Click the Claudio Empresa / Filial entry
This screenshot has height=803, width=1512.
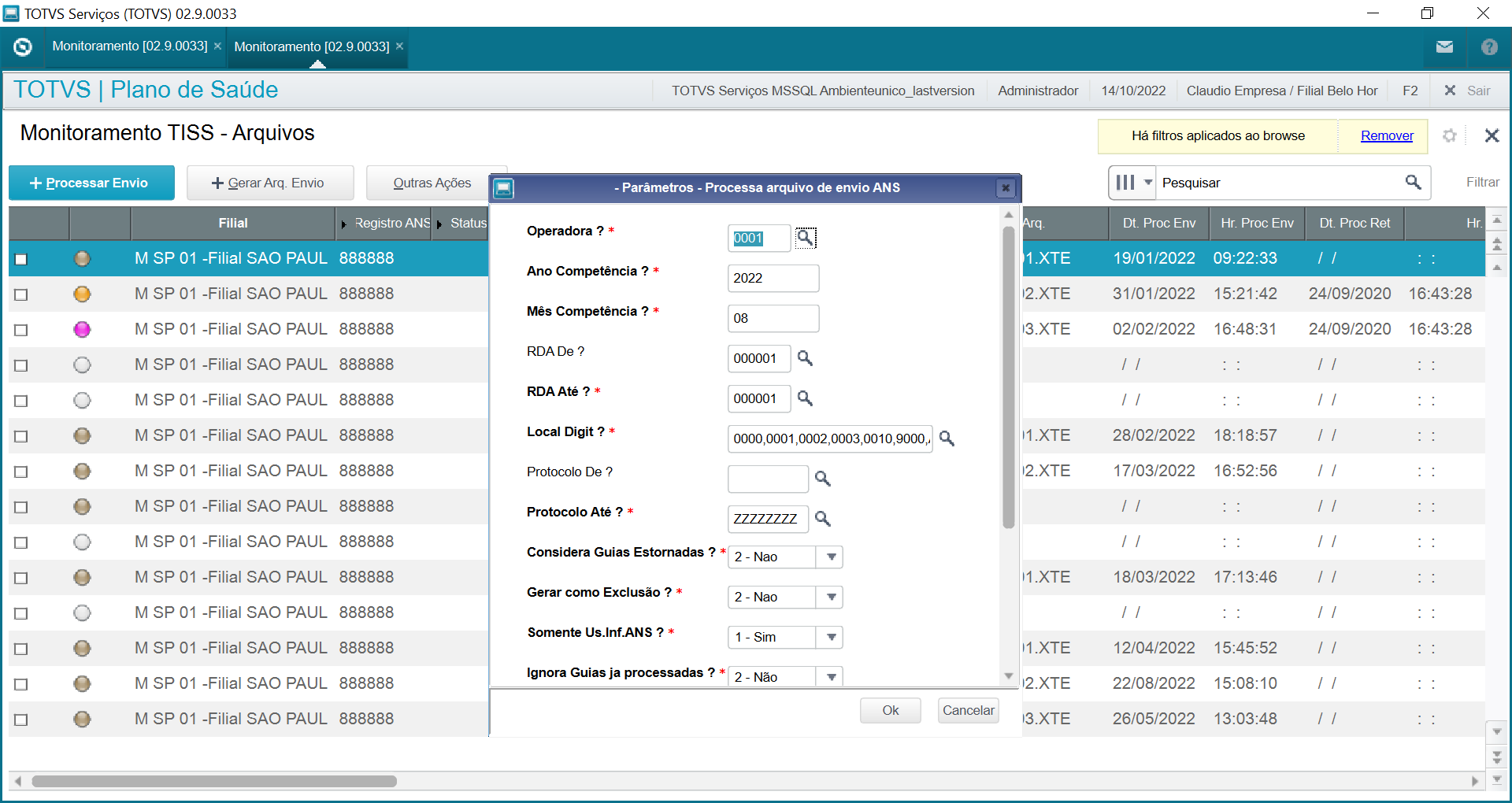coord(1282,91)
